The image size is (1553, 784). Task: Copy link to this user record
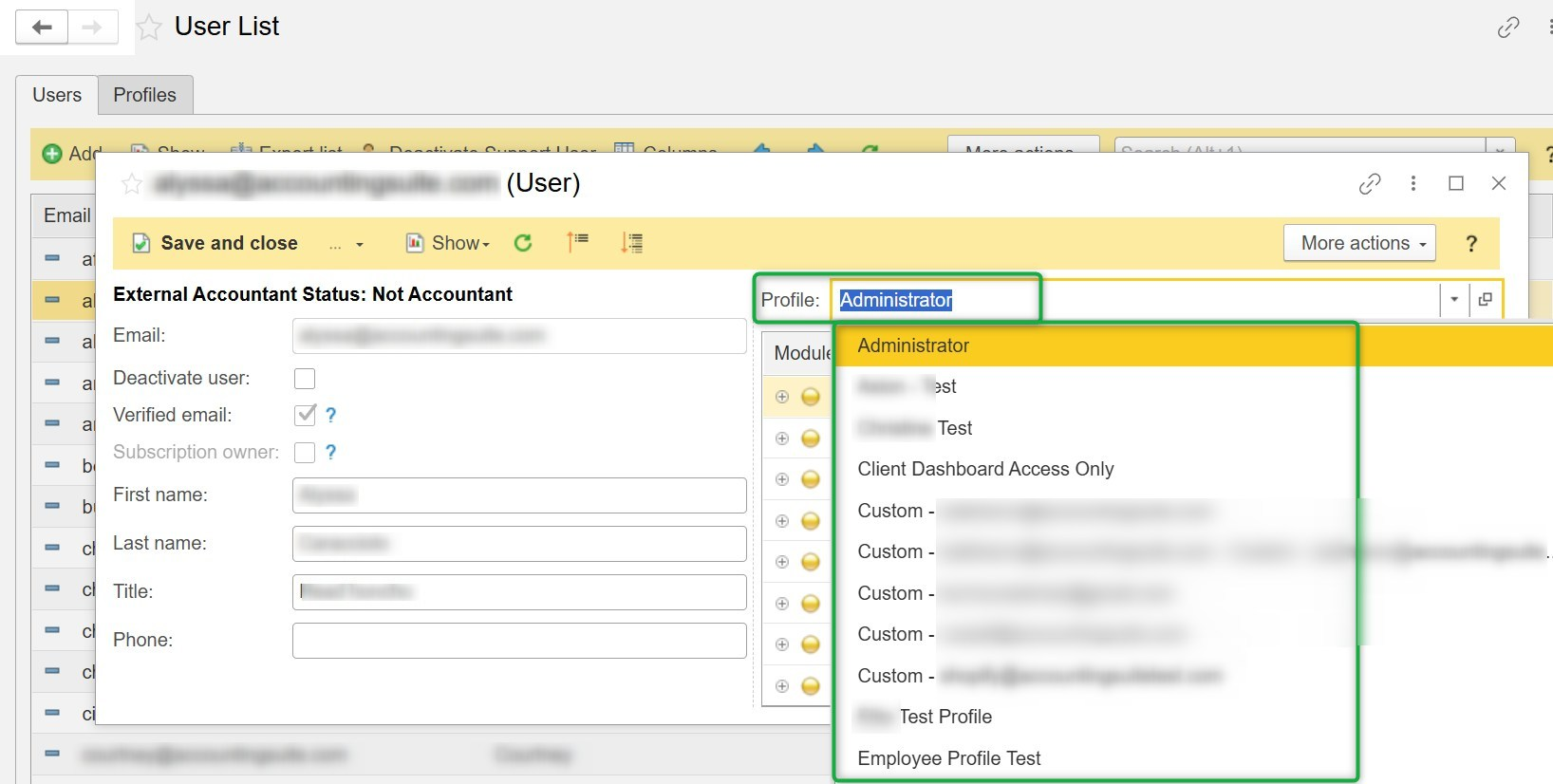1369,183
